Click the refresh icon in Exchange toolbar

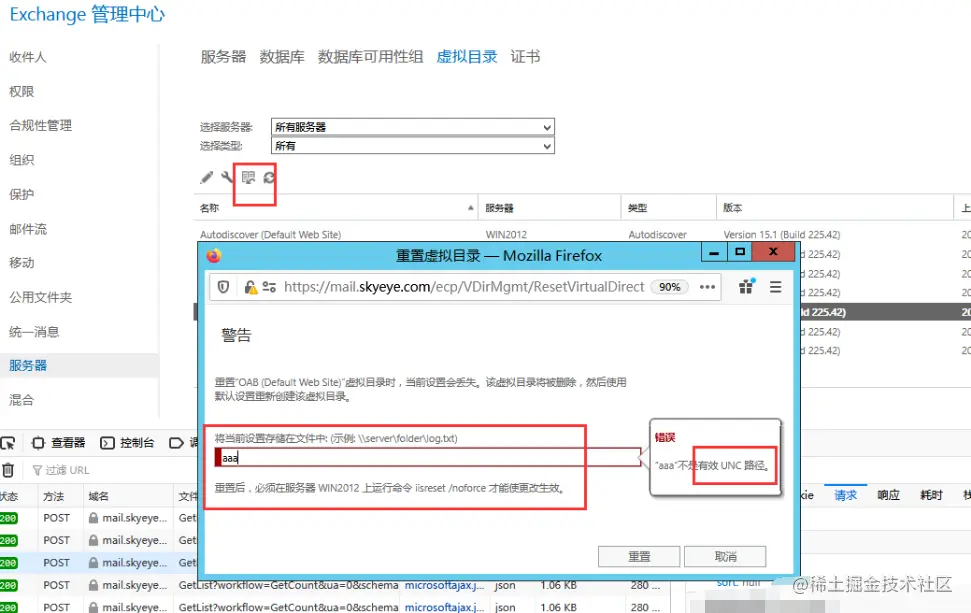point(269,178)
